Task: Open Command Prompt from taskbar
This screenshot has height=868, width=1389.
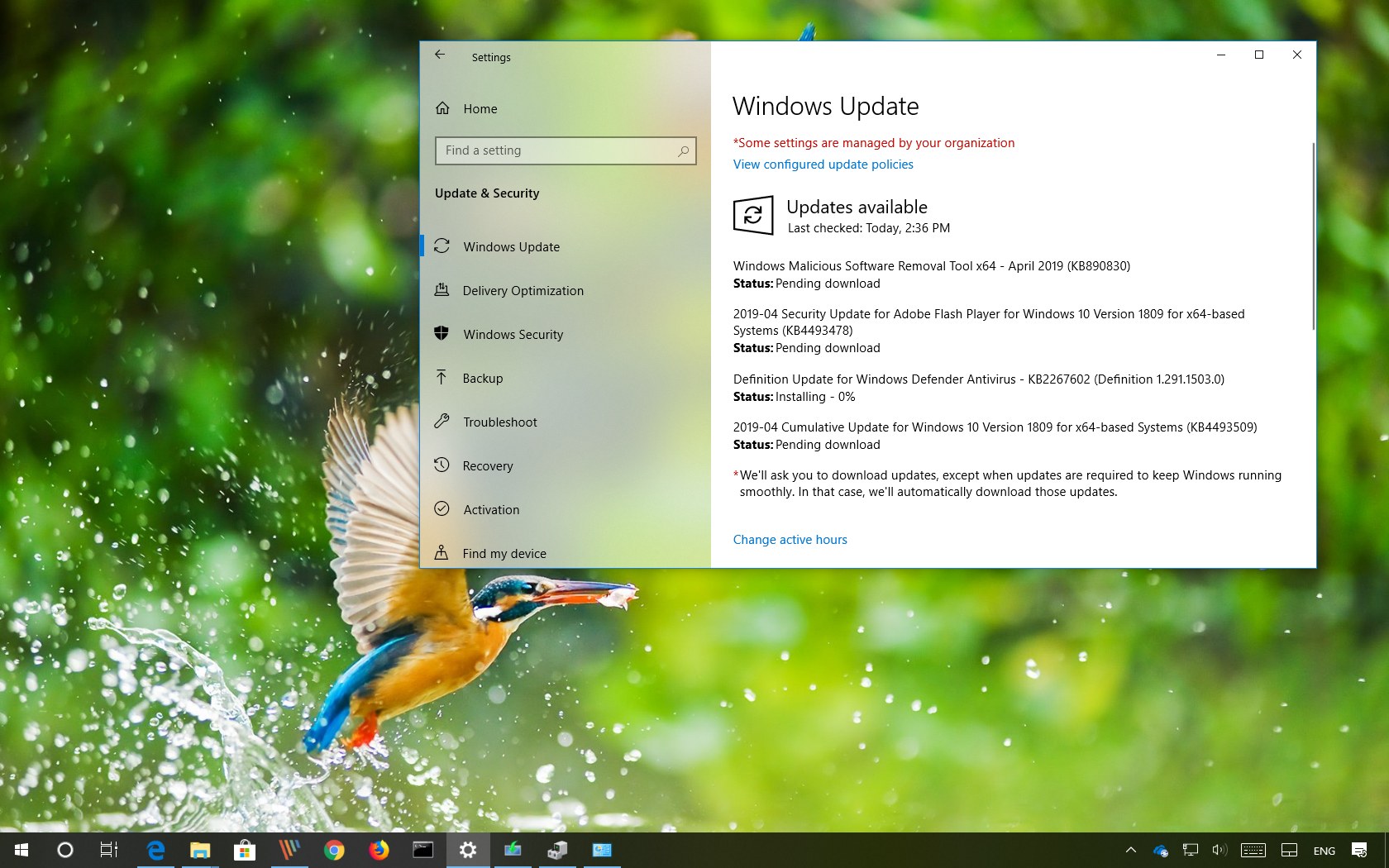Action: [423, 850]
